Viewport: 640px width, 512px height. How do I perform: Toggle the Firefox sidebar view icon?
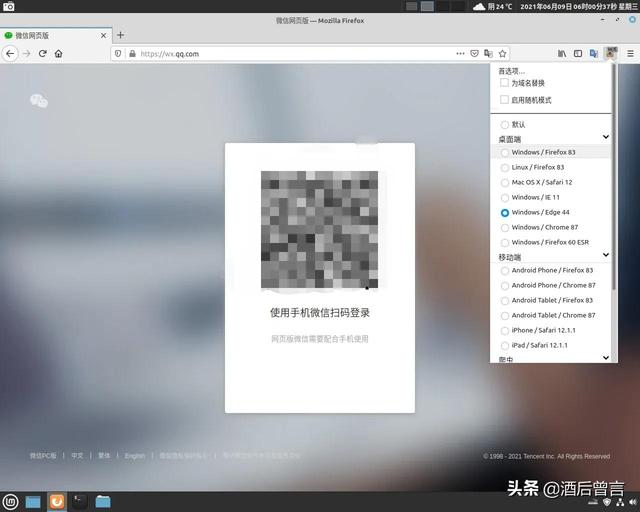click(578, 53)
